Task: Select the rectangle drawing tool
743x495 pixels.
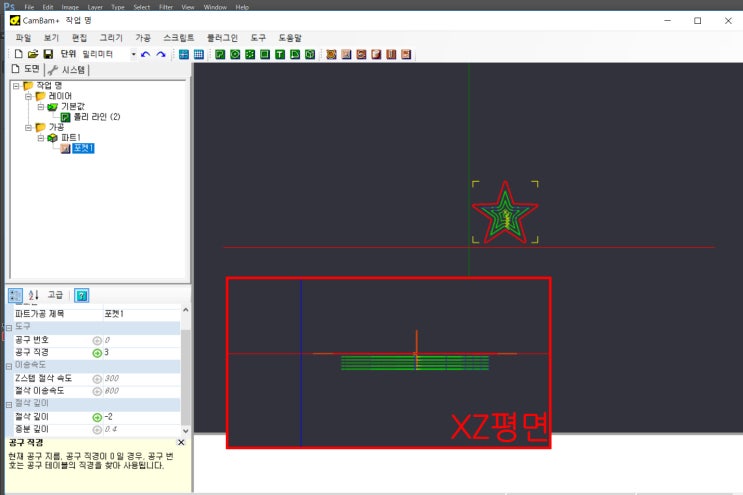Action: click(265, 54)
